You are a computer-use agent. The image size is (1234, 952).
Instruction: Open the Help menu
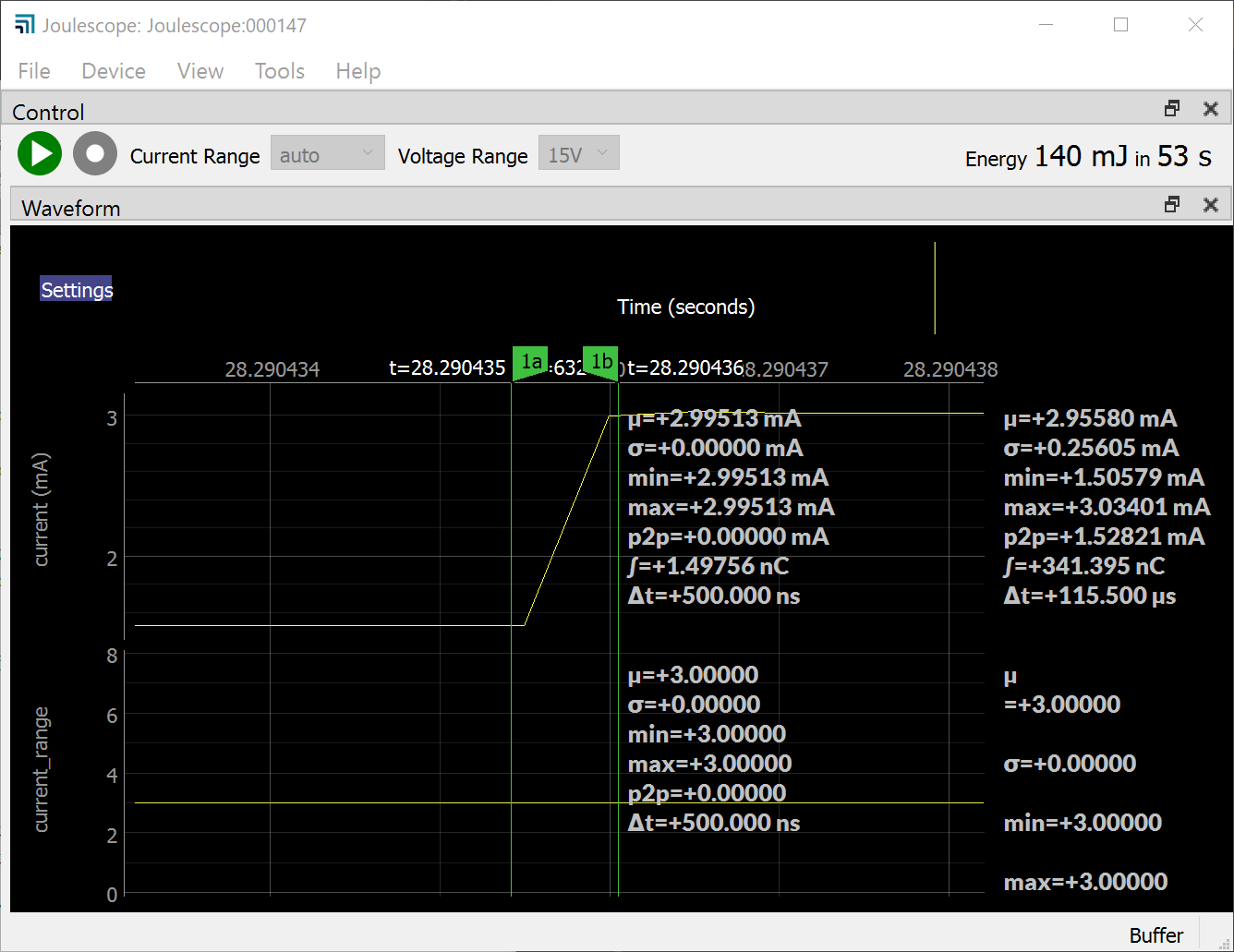coord(357,71)
